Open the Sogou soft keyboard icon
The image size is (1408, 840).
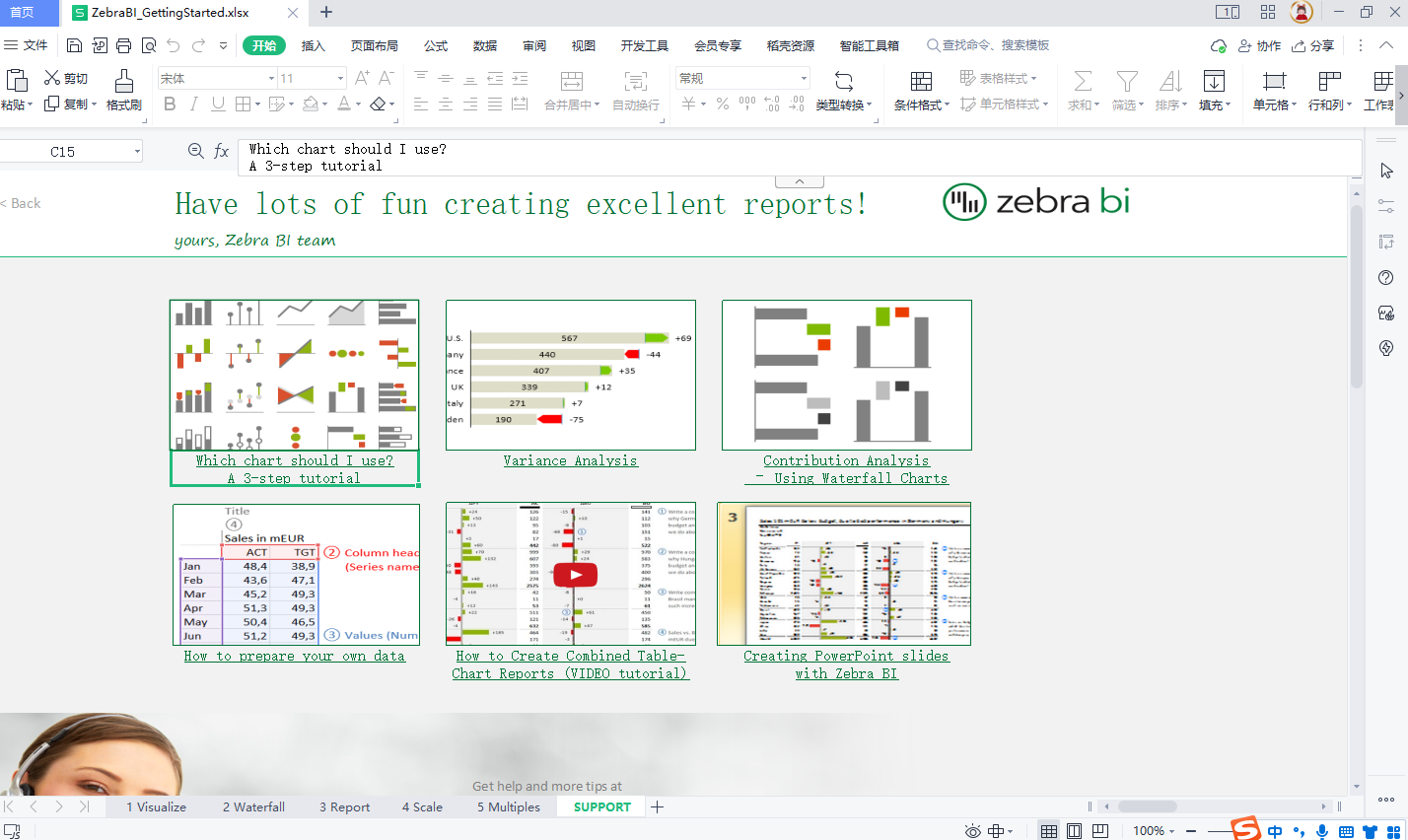[1346, 831]
